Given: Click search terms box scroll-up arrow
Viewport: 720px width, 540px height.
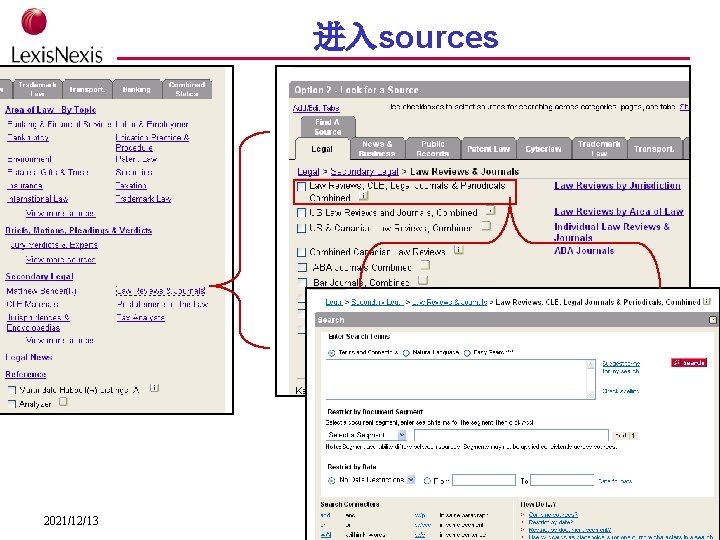Looking at the screenshot, I should 590,365.
